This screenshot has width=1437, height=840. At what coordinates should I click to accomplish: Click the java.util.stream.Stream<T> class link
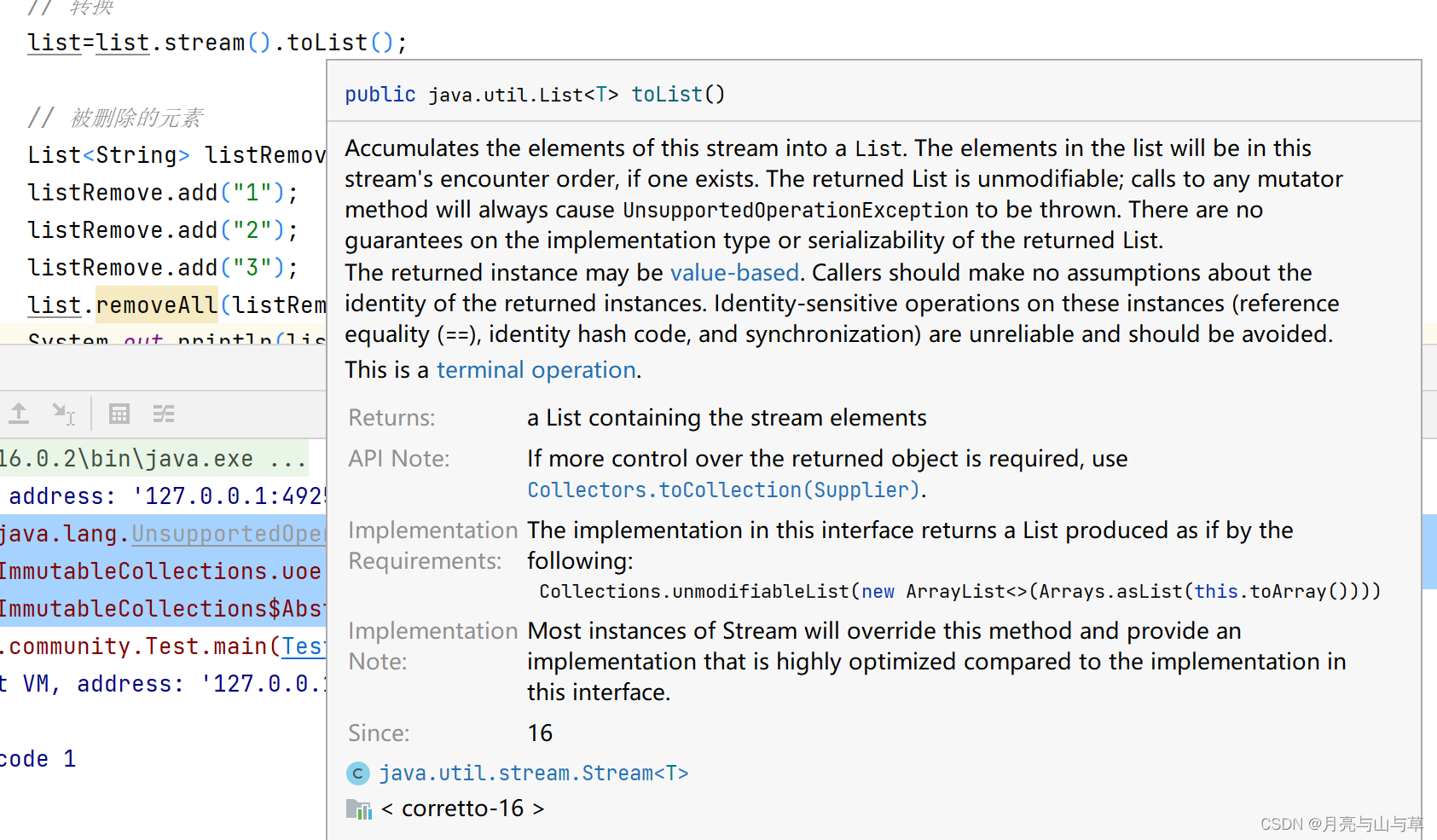point(534,773)
